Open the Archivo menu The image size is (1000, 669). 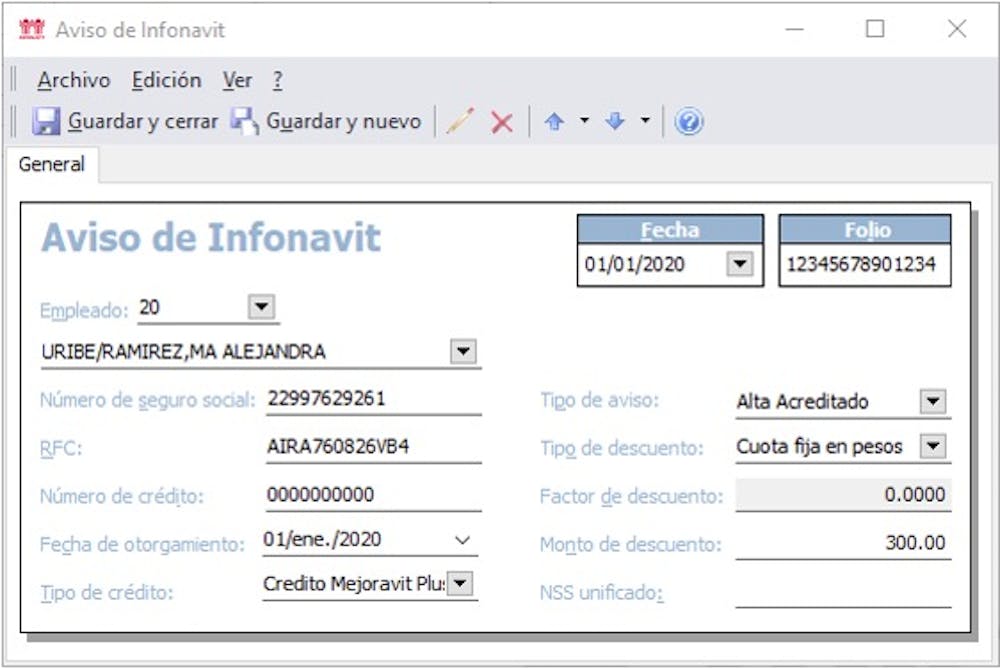[x=73, y=80]
